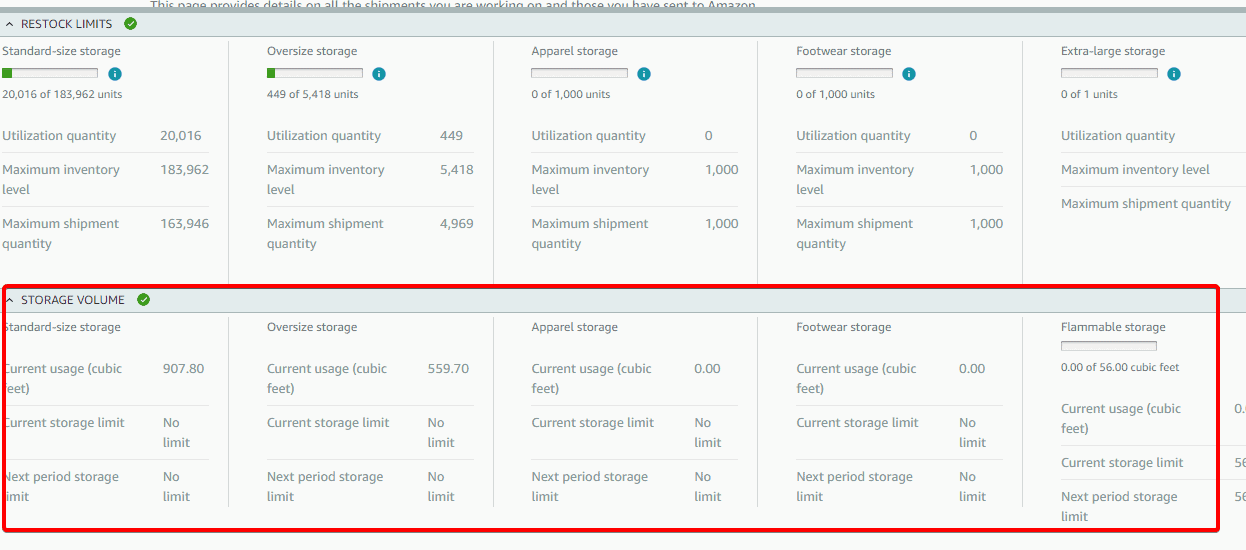Click the Apparel storage info icon
The width and height of the screenshot is (1246, 550).
click(644, 74)
